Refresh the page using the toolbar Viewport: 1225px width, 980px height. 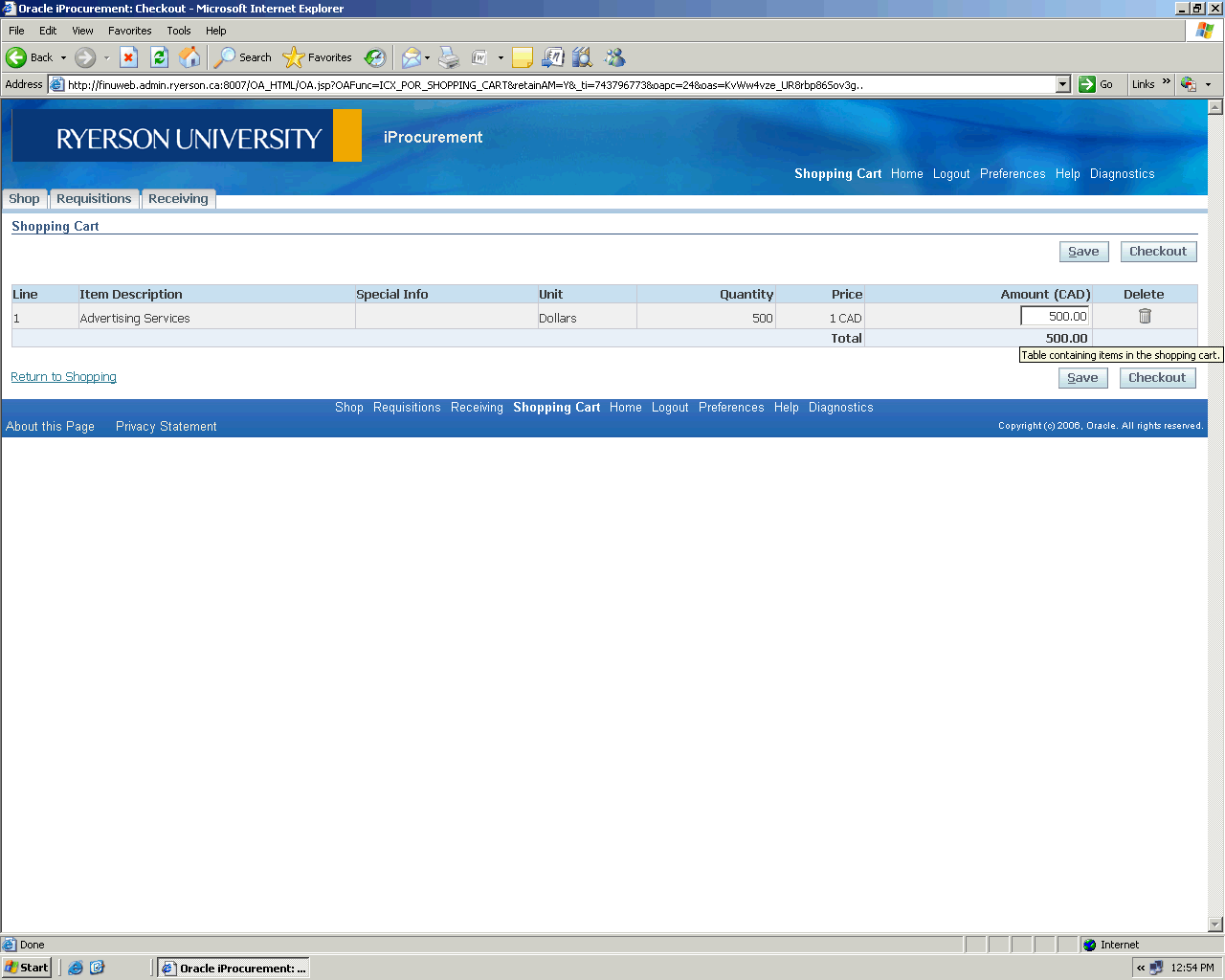159,57
